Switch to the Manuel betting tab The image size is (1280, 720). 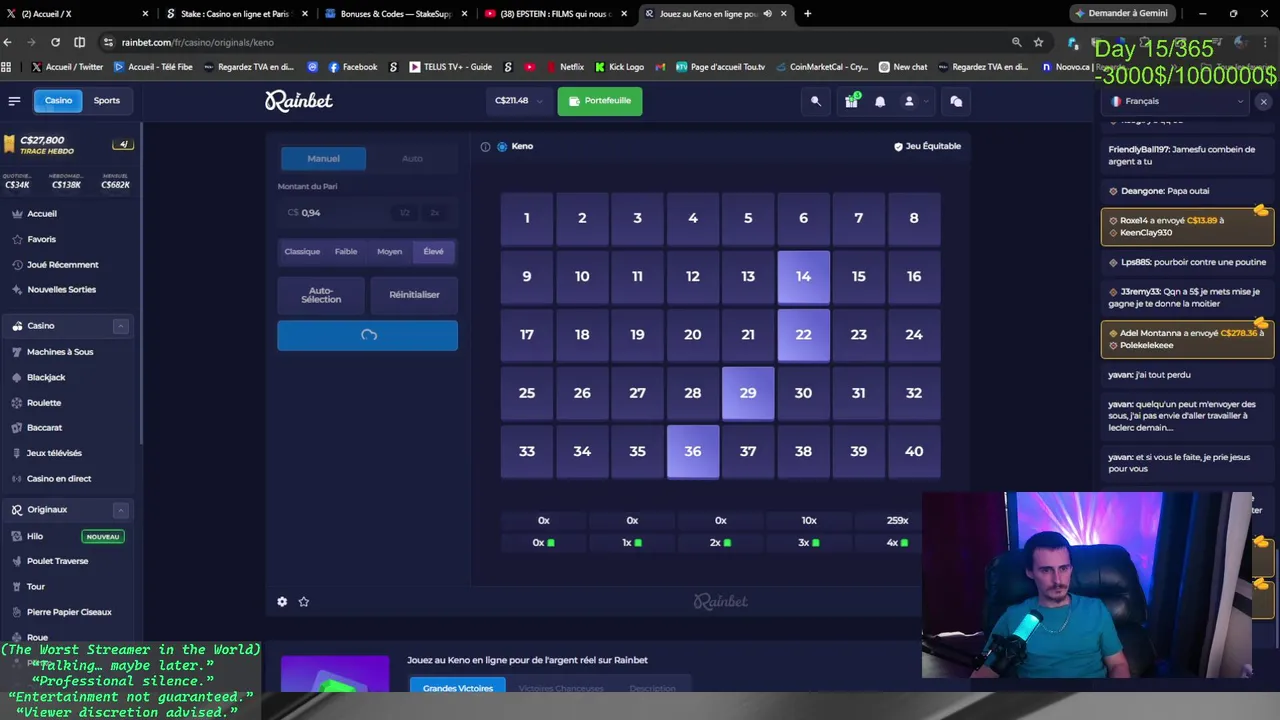[323, 158]
